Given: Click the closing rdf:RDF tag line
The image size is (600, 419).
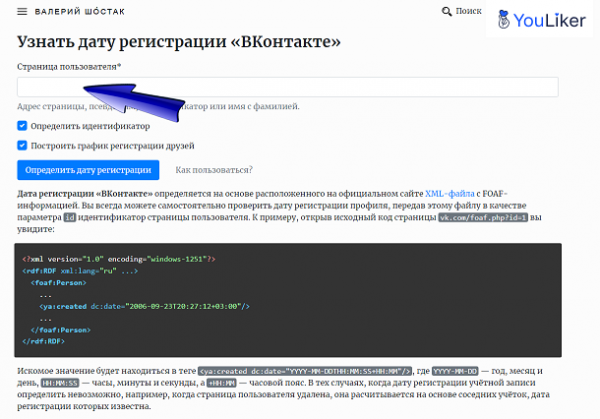Looking at the screenshot, I should coord(43,341).
